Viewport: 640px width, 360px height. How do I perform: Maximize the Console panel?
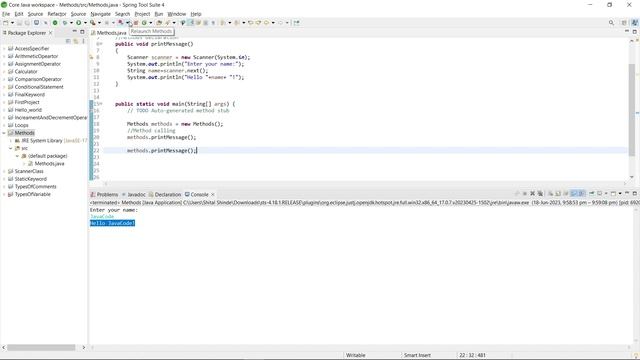(635, 193)
